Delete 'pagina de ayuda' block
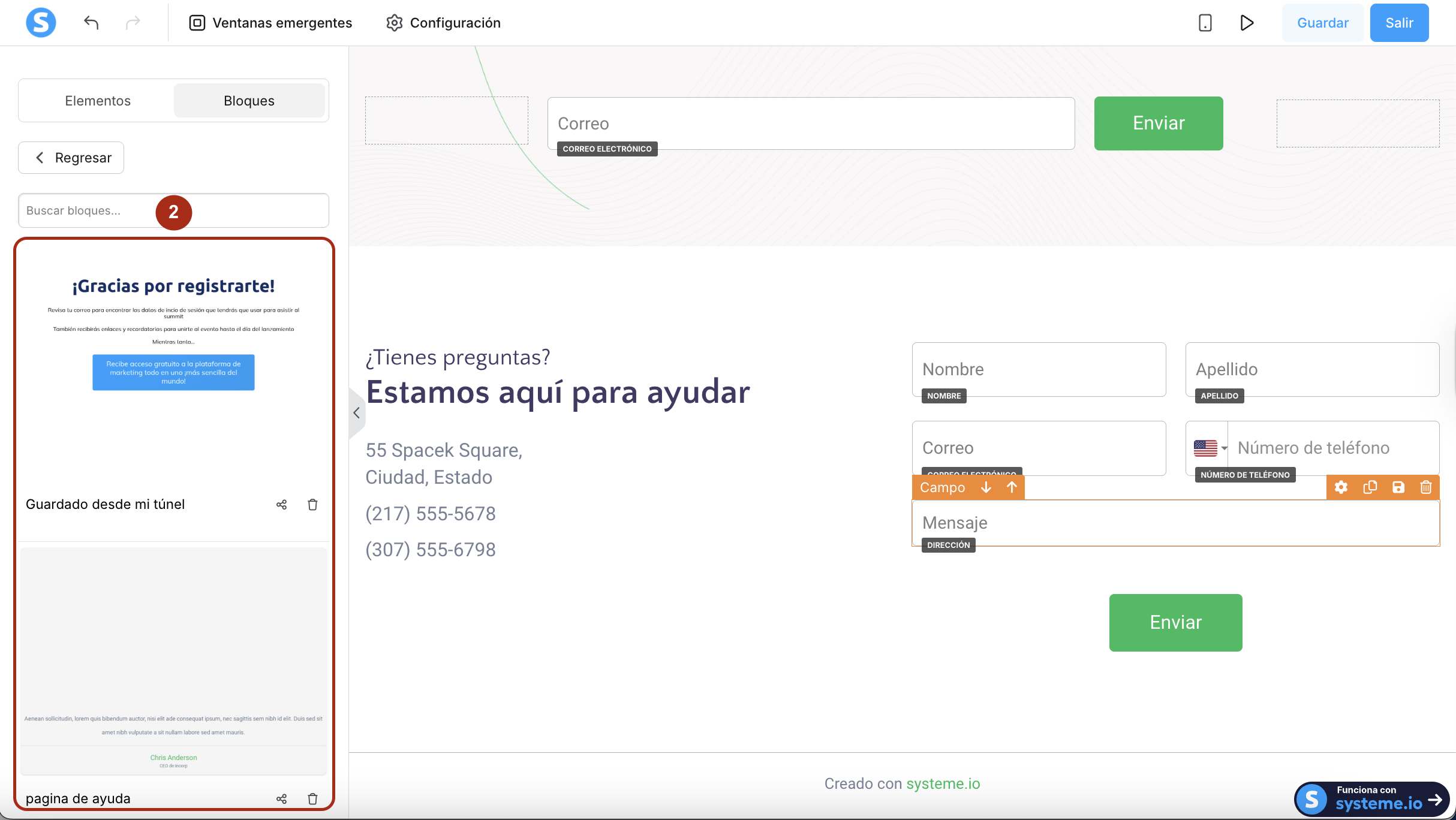The width and height of the screenshot is (1456, 820). [x=312, y=798]
